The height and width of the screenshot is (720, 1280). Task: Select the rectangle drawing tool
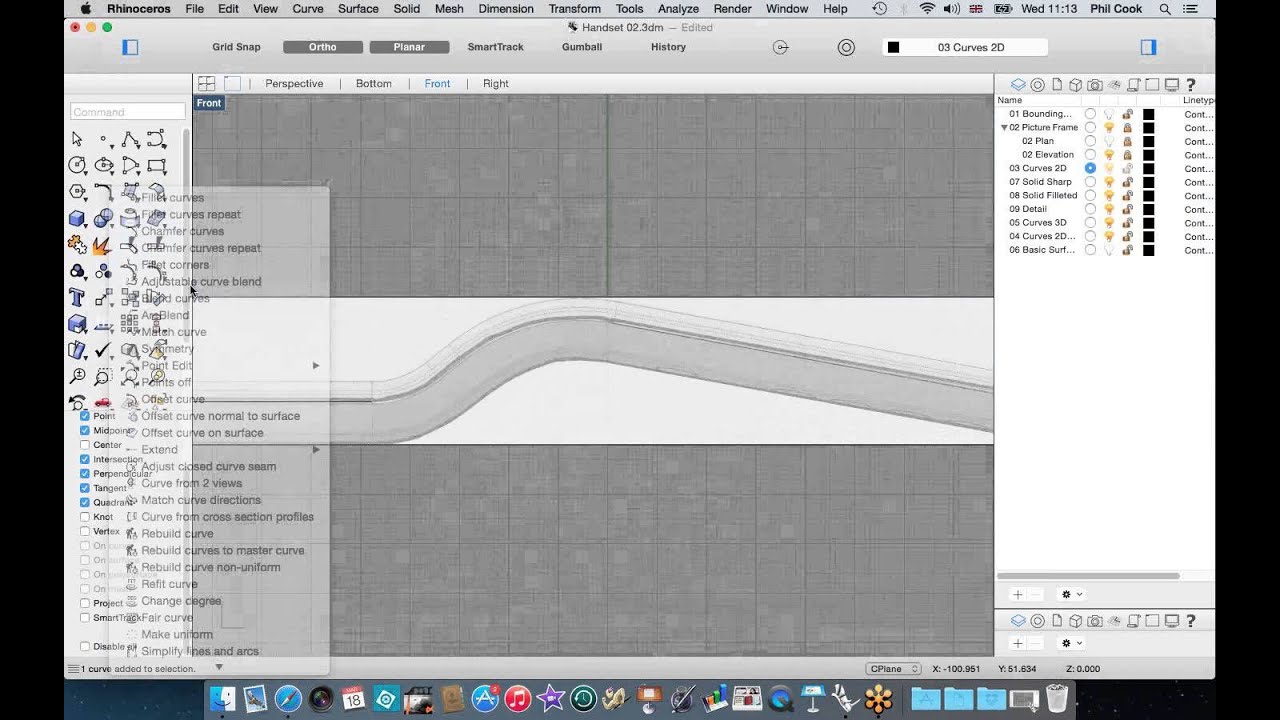(x=156, y=165)
